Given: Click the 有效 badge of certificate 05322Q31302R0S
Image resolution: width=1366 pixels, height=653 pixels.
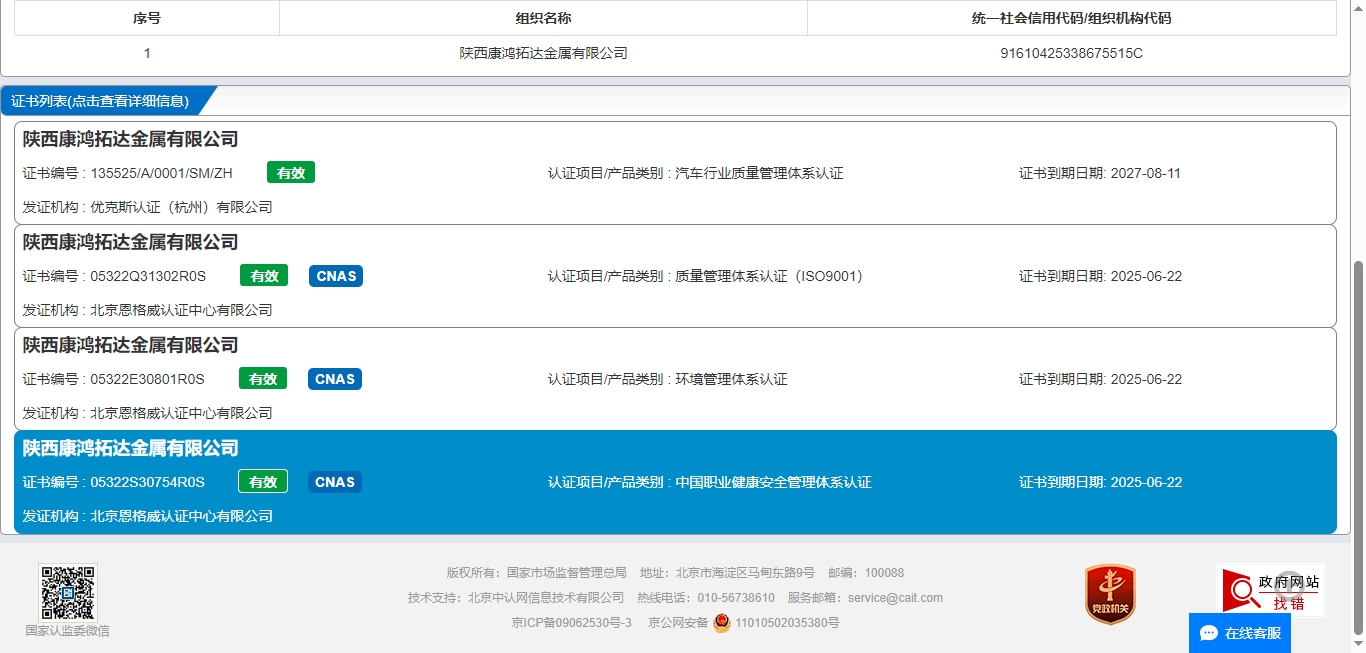Looking at the screenshot, I should [264, 276].
